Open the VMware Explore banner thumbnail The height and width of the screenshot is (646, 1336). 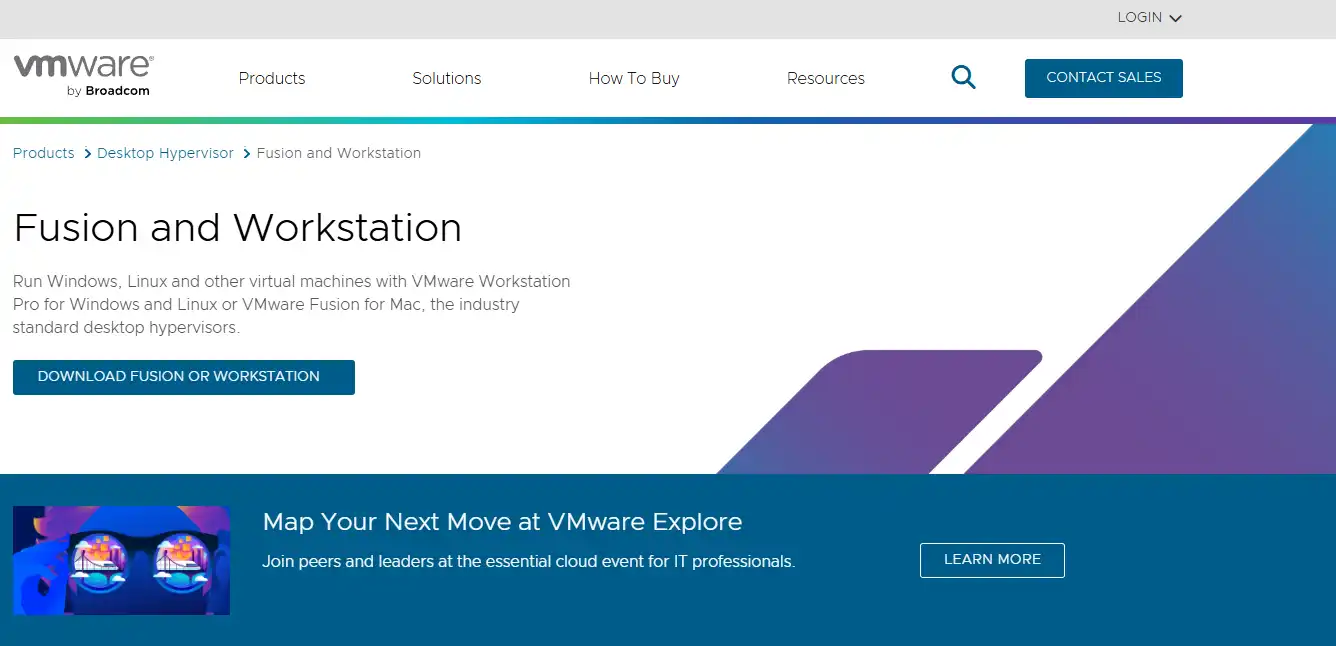[122, 560]
